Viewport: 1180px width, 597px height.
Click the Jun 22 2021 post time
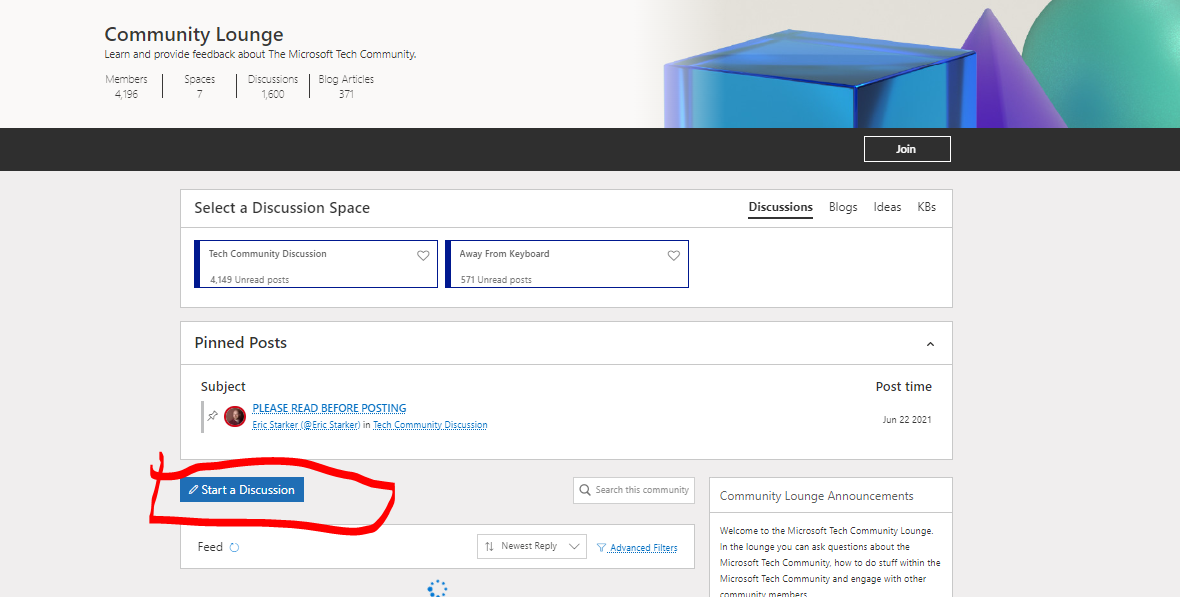[x=907, y=419]
